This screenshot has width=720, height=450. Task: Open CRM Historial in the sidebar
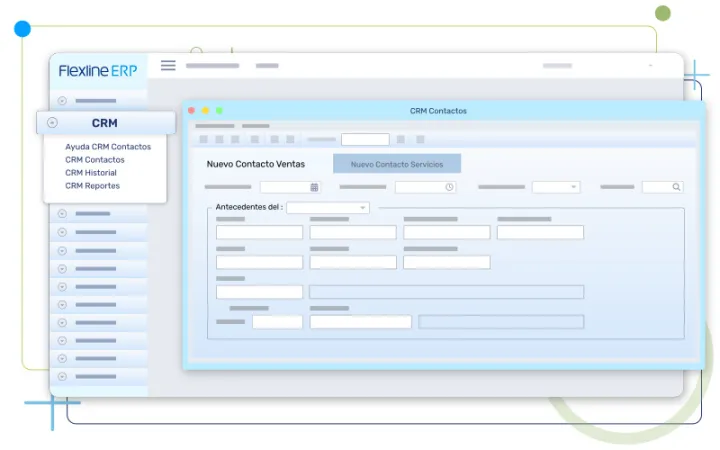coord(91,173)
